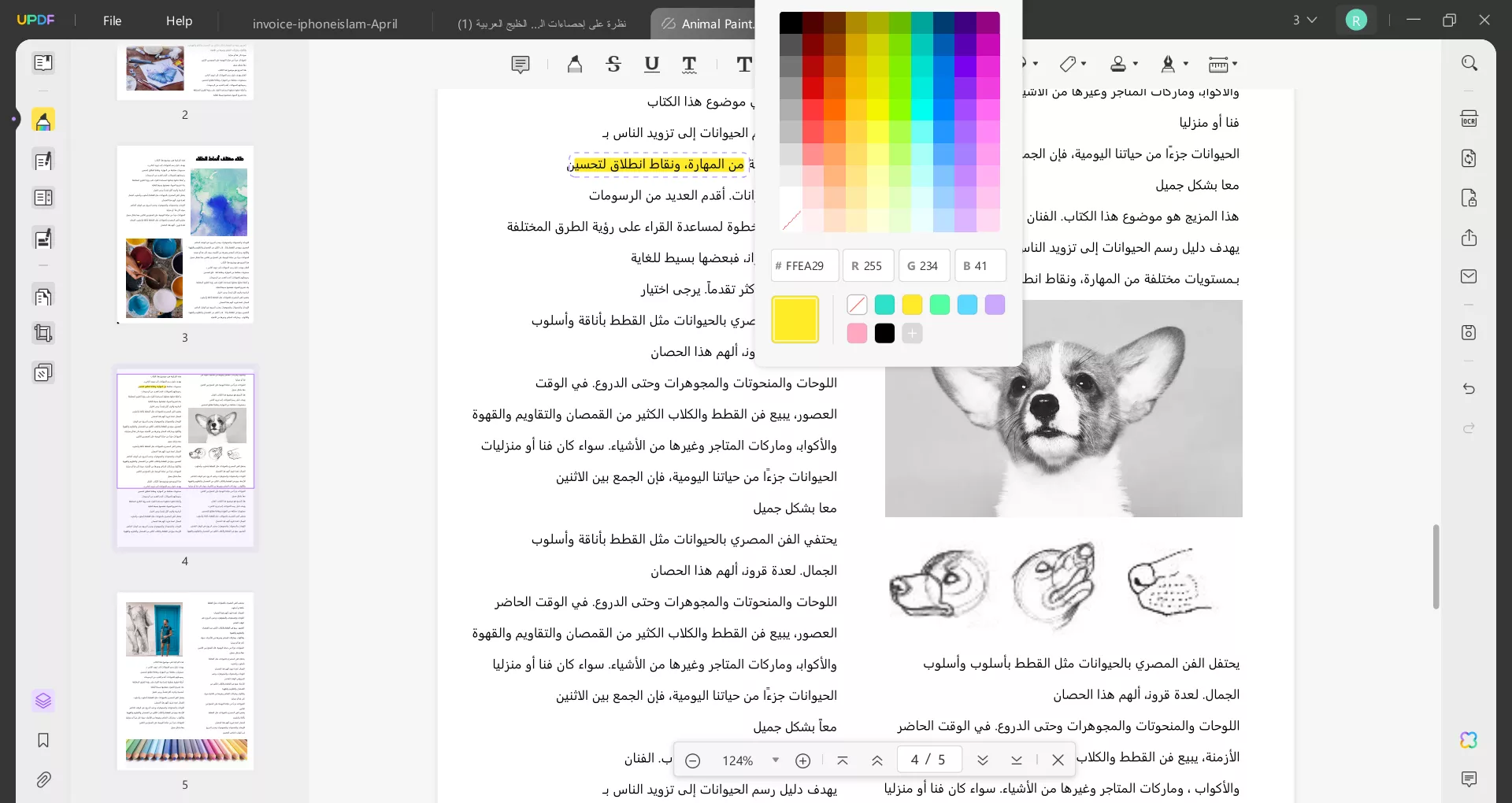
Task: Open the crop pages tool
Action: [x=43, y=333]
